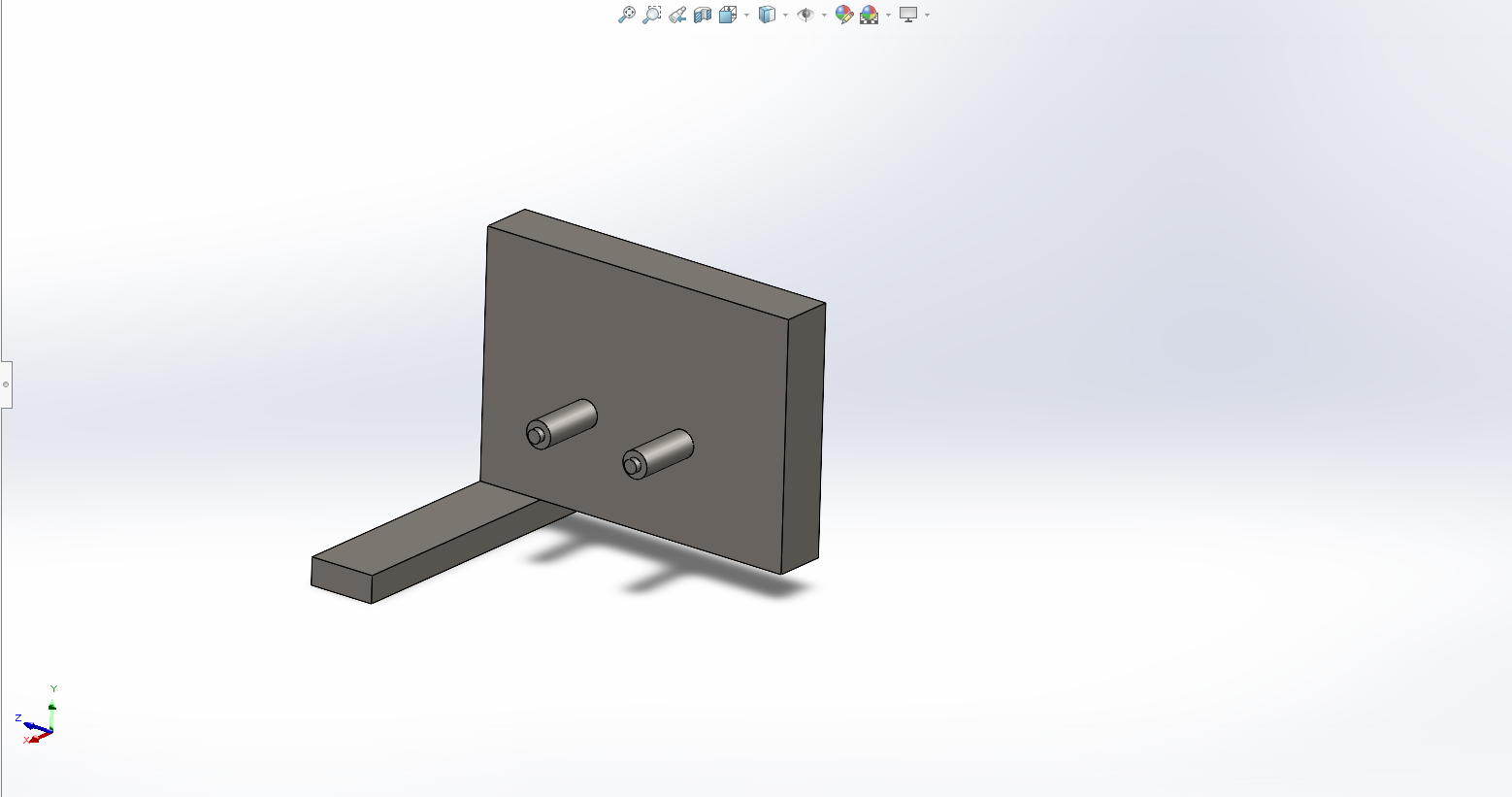1512x797 pixels.
Task: Open the Display Style dropdown arrow
Action: pos(785,16)
